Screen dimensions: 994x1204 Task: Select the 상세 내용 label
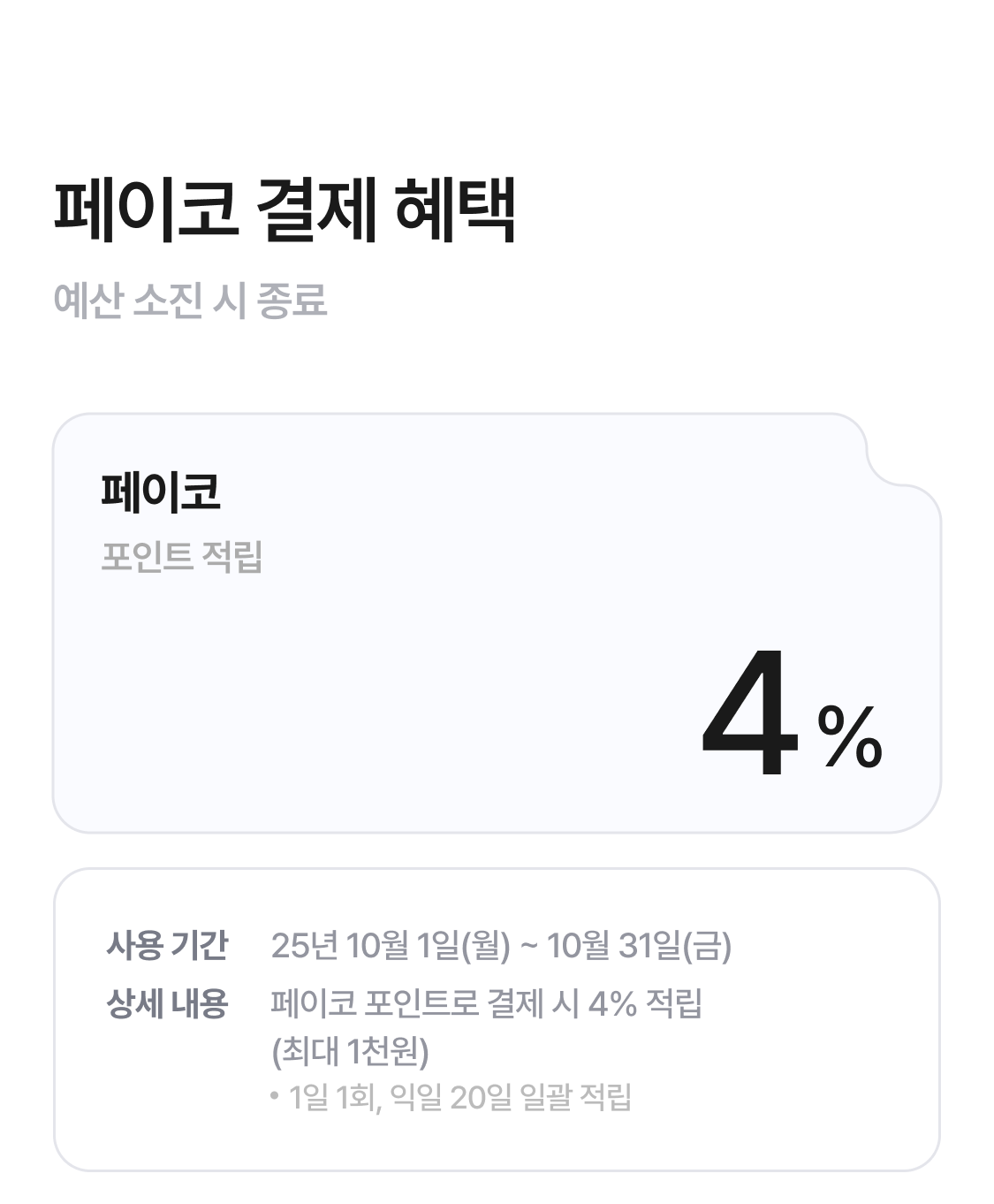click(x=167, y=1003)
